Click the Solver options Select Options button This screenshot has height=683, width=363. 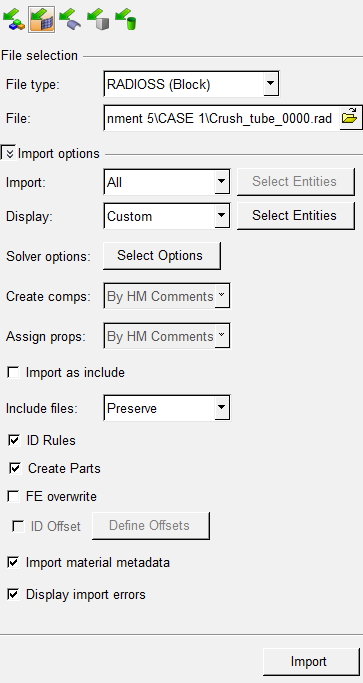click(x=162, y=256)
